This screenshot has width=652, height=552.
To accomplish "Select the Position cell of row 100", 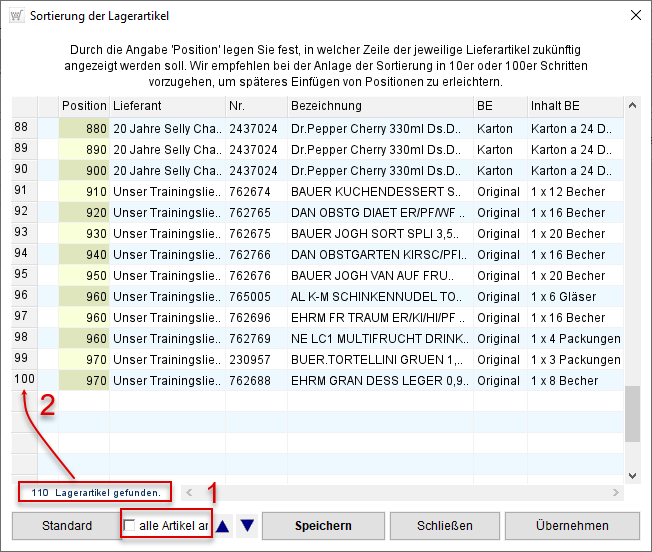I will pos(84,380).
